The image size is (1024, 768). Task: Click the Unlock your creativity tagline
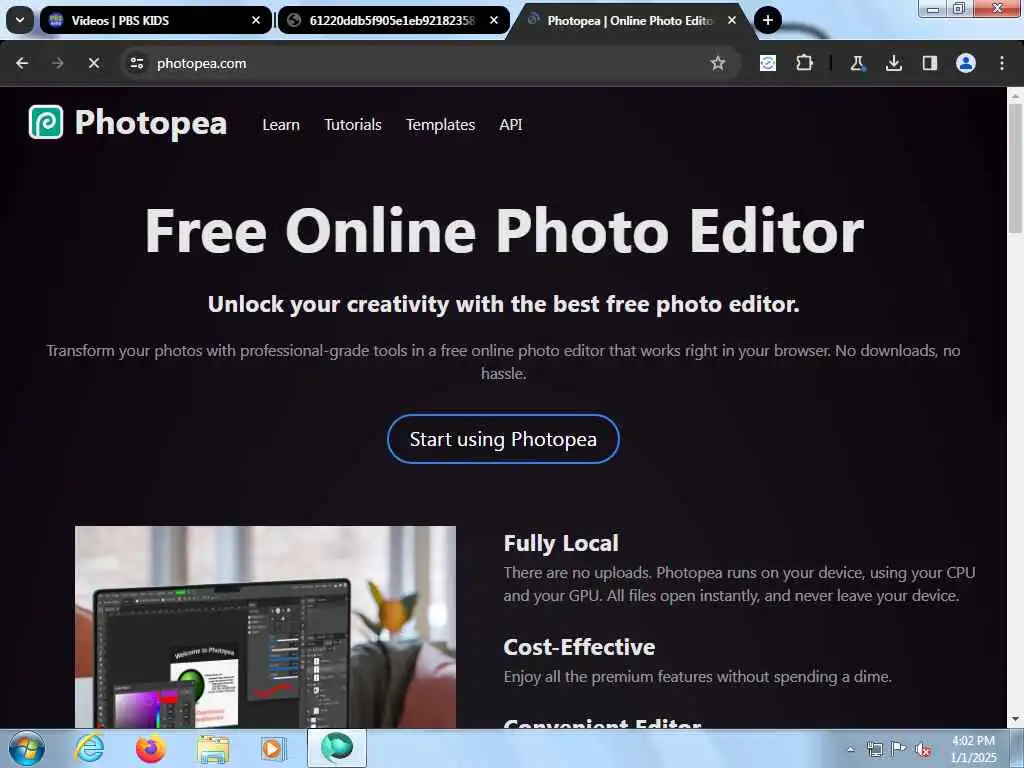click(504, 304)
